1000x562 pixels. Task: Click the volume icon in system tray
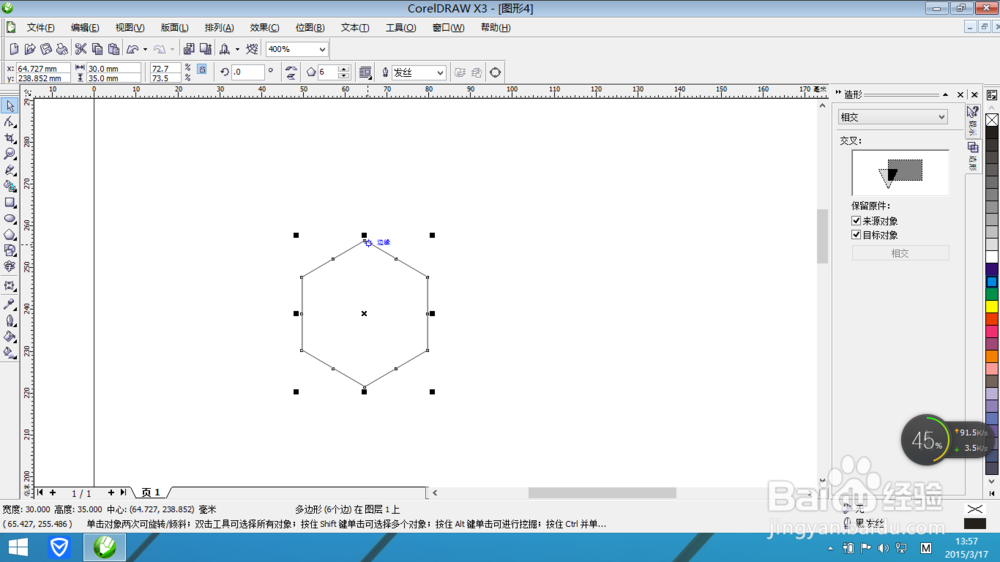(883, 548)
